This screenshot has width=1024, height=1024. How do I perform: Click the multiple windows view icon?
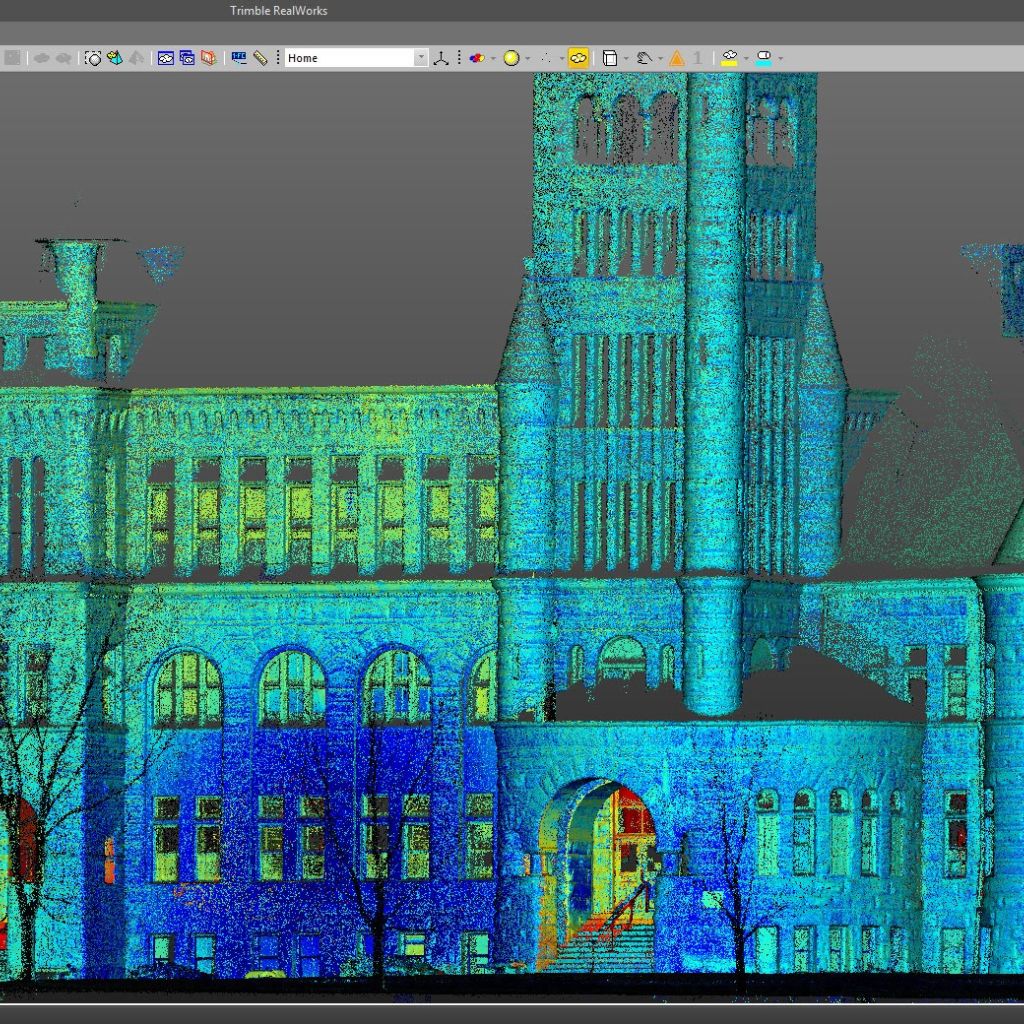point(187,58)
